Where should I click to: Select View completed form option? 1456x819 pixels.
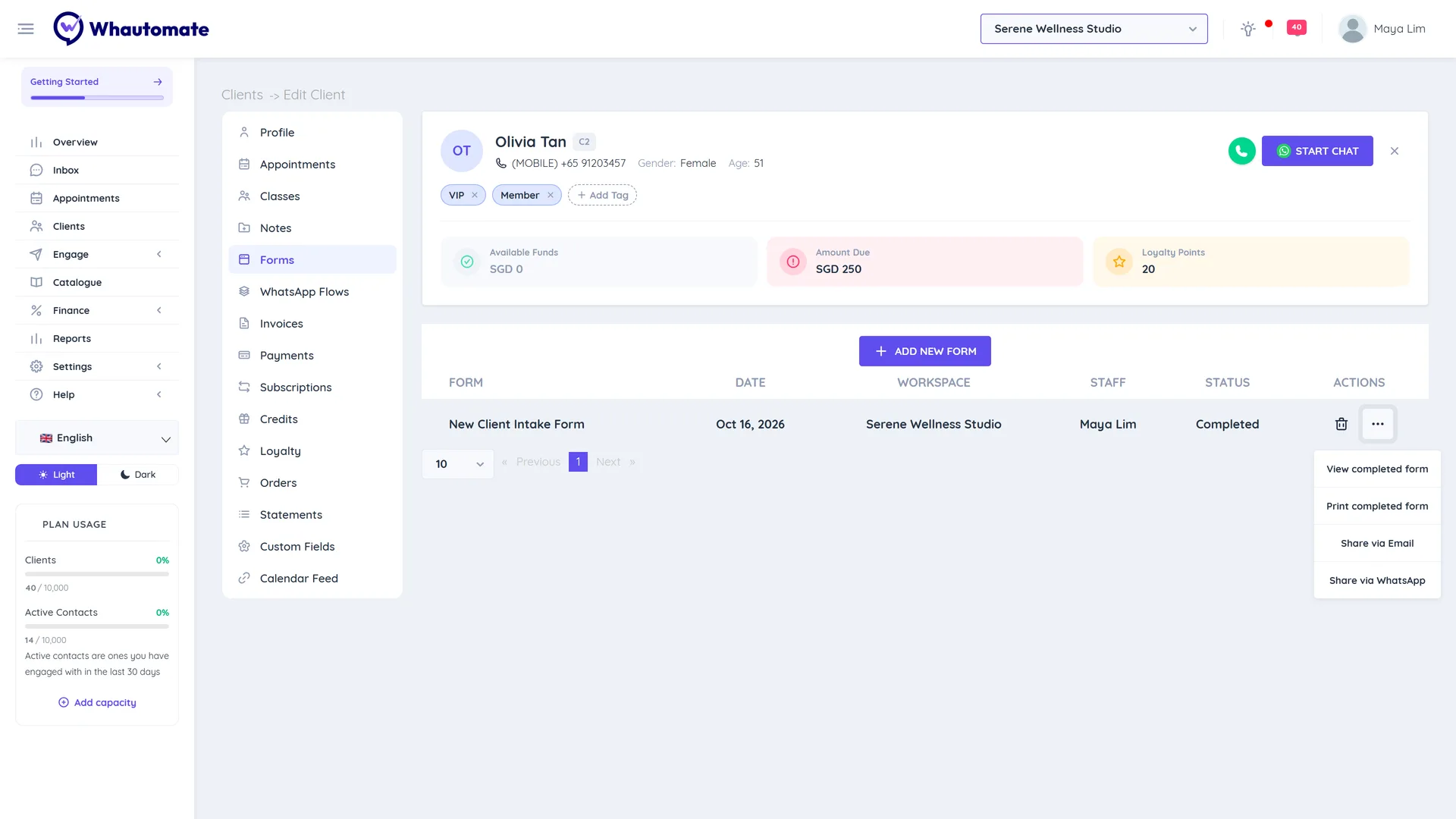click(x=1377, y=469)
